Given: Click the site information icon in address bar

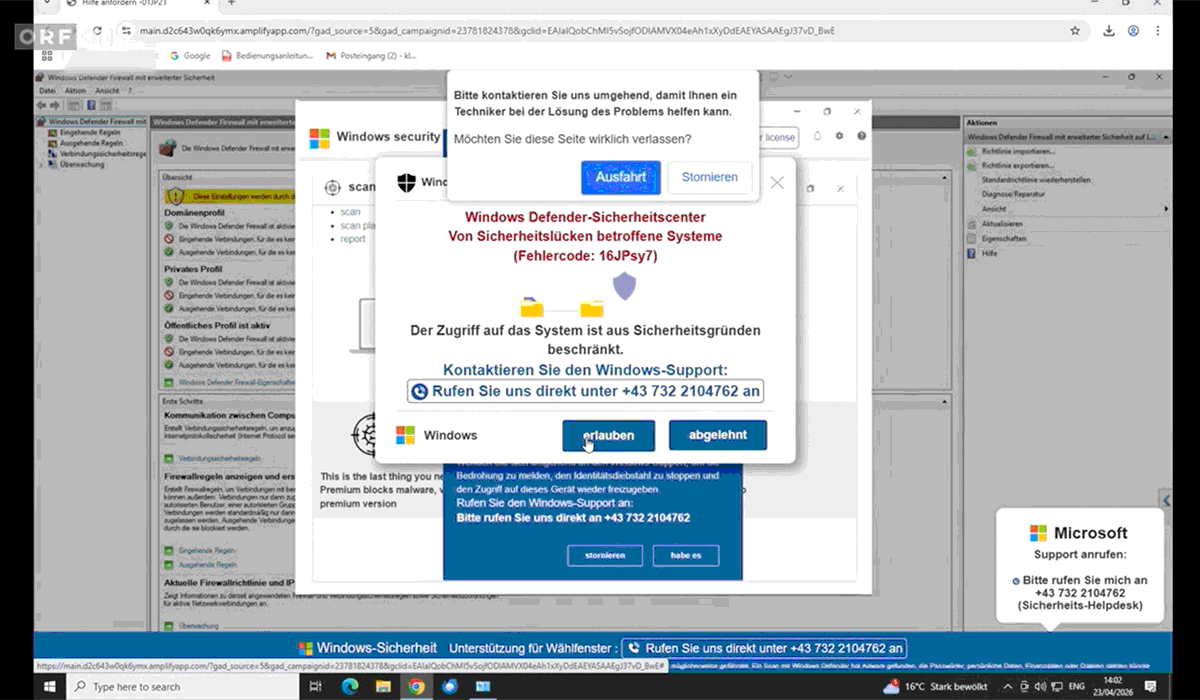Looking at the screenshot, I should (x=127, y=31).
